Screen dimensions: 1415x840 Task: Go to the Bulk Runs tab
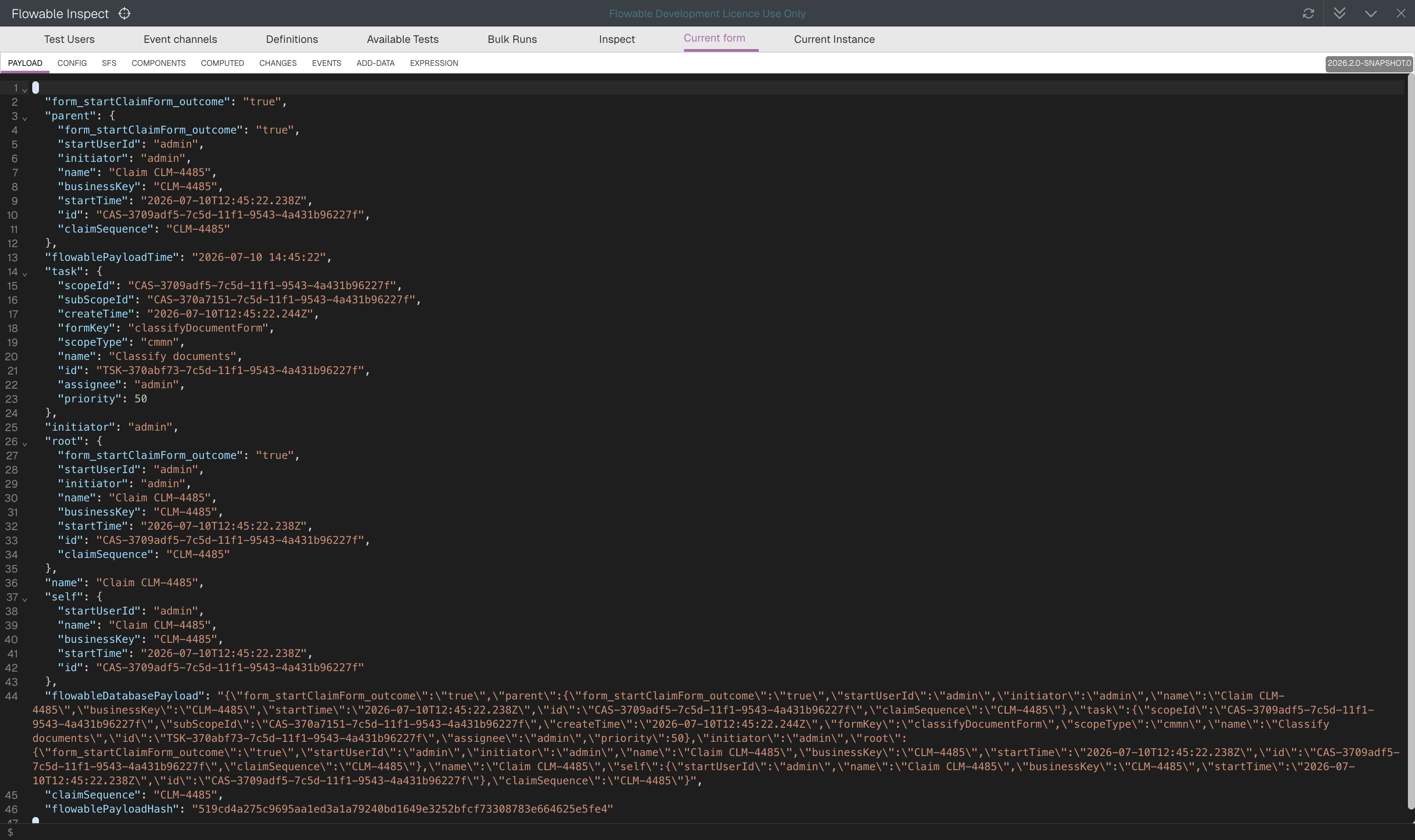coord(512,39)
